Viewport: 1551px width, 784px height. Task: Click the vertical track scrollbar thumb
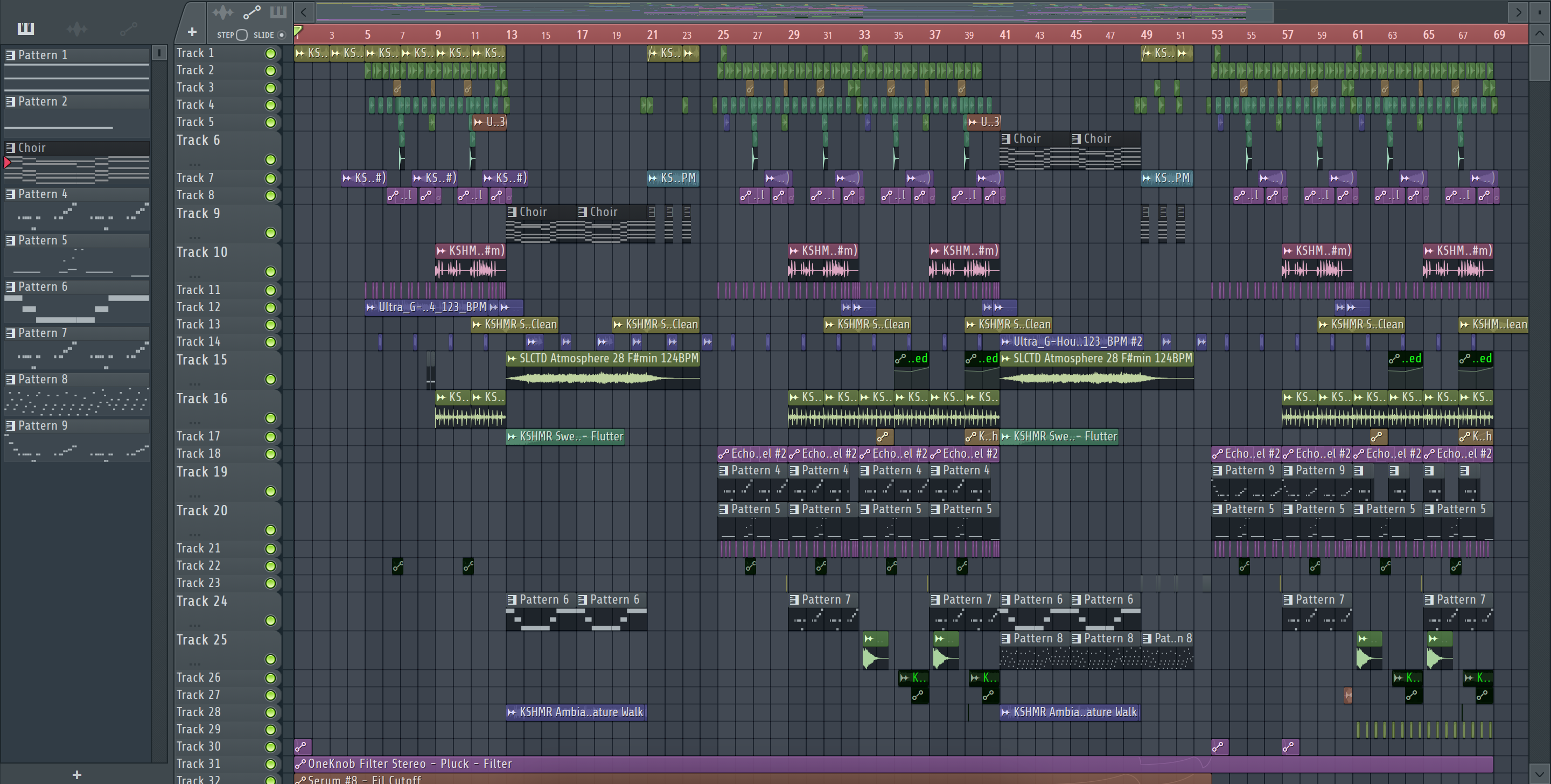1540,62
